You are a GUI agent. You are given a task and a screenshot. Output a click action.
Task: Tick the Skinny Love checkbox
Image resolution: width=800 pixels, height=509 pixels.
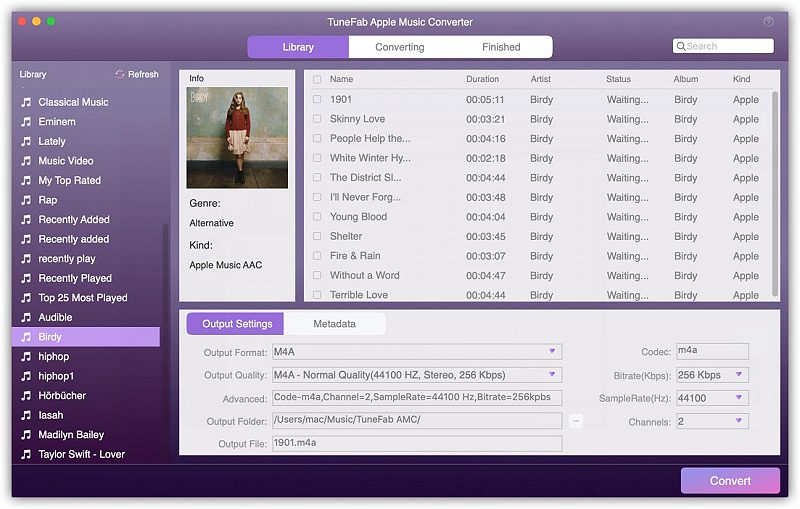[x=317, y=119]
